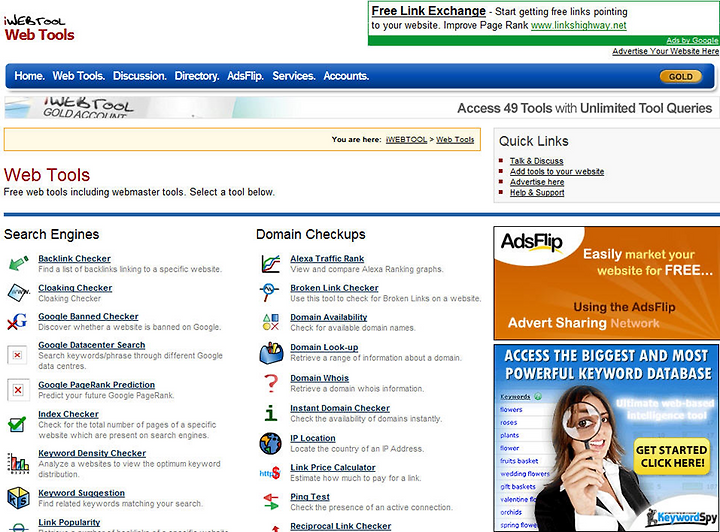Open the Link Popularity link
The width and height of the screenshot is (720, 532).
click(x=69, y=522)
